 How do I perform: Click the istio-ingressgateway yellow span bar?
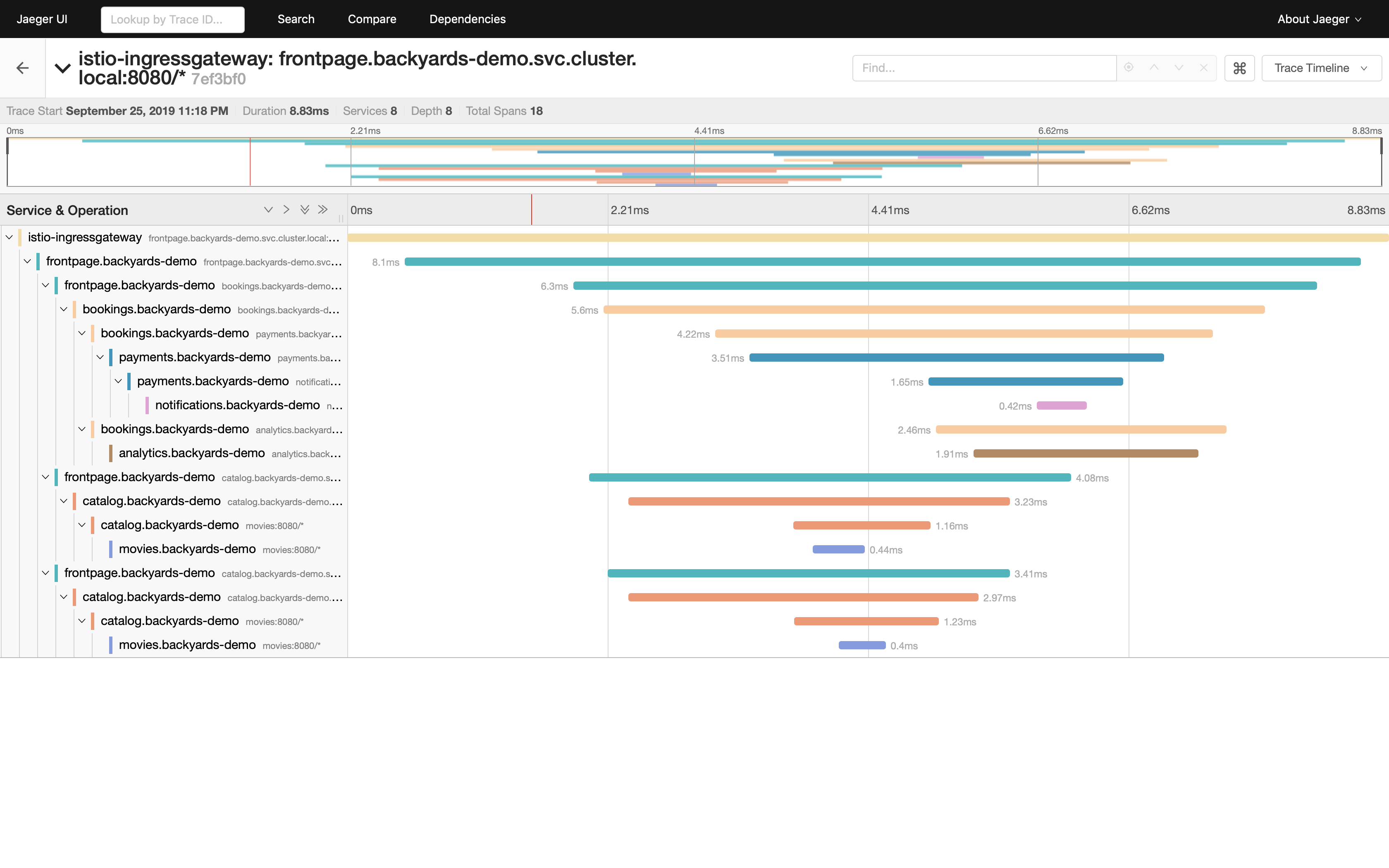(868, 238)
